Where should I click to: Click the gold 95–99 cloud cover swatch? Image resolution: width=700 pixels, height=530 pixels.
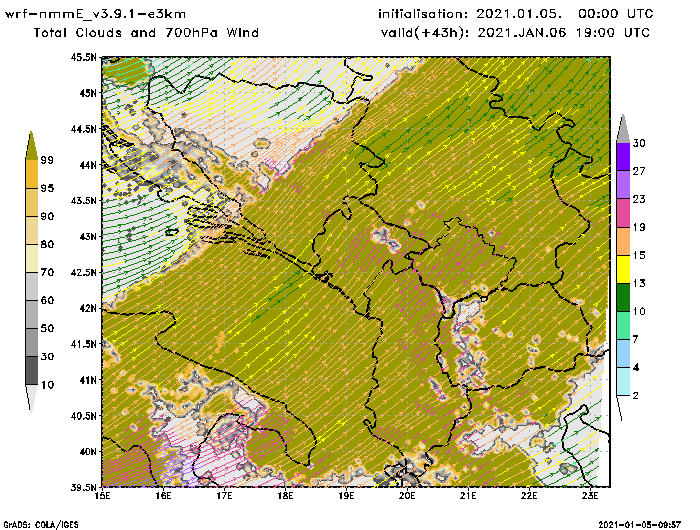tap(31, 174)
